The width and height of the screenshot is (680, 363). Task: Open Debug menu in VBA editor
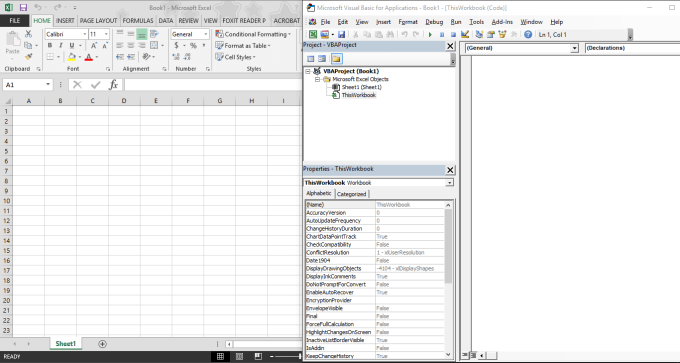tap(434, 22)
